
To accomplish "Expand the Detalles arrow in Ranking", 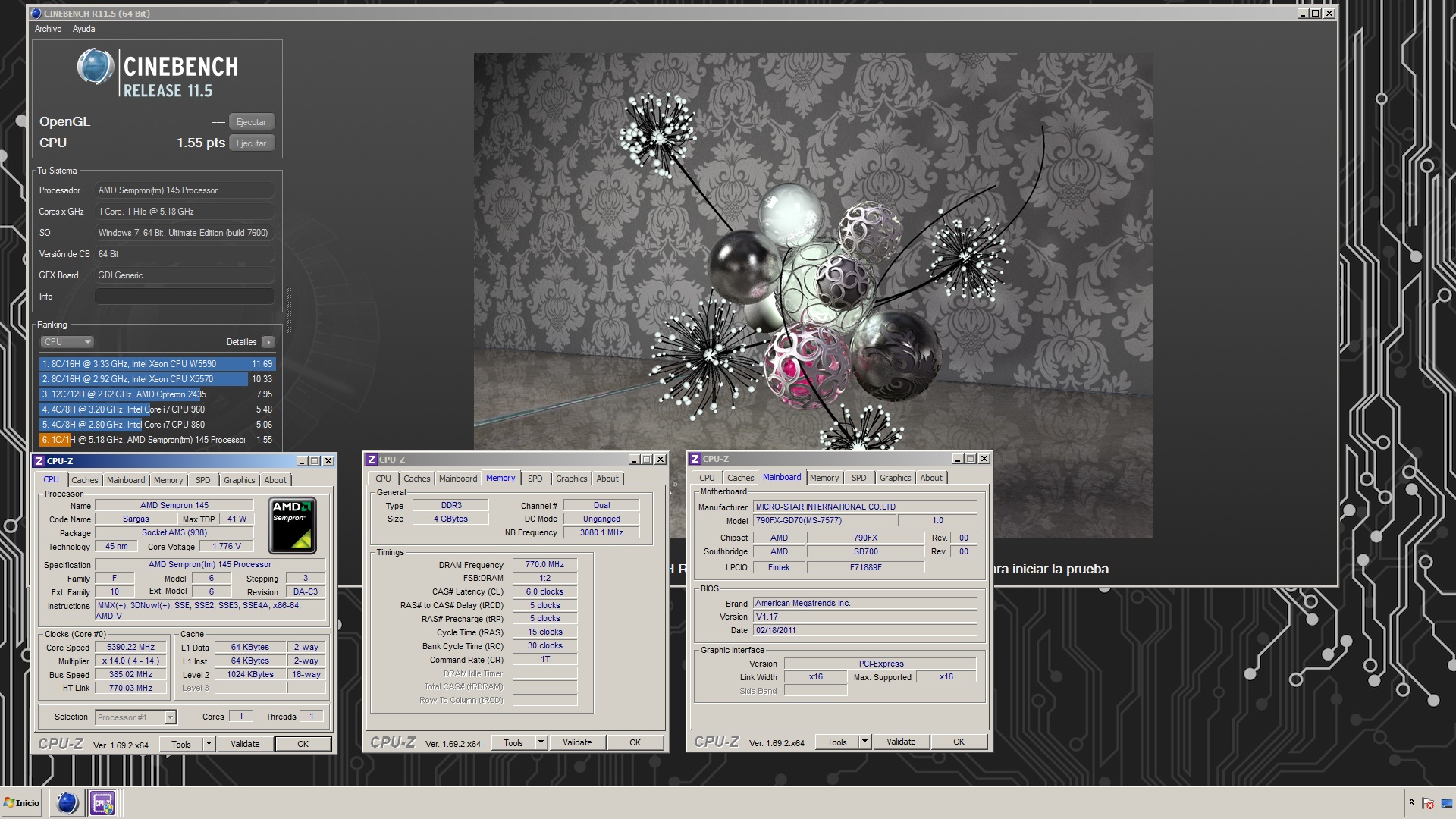I will coord(268,342).
